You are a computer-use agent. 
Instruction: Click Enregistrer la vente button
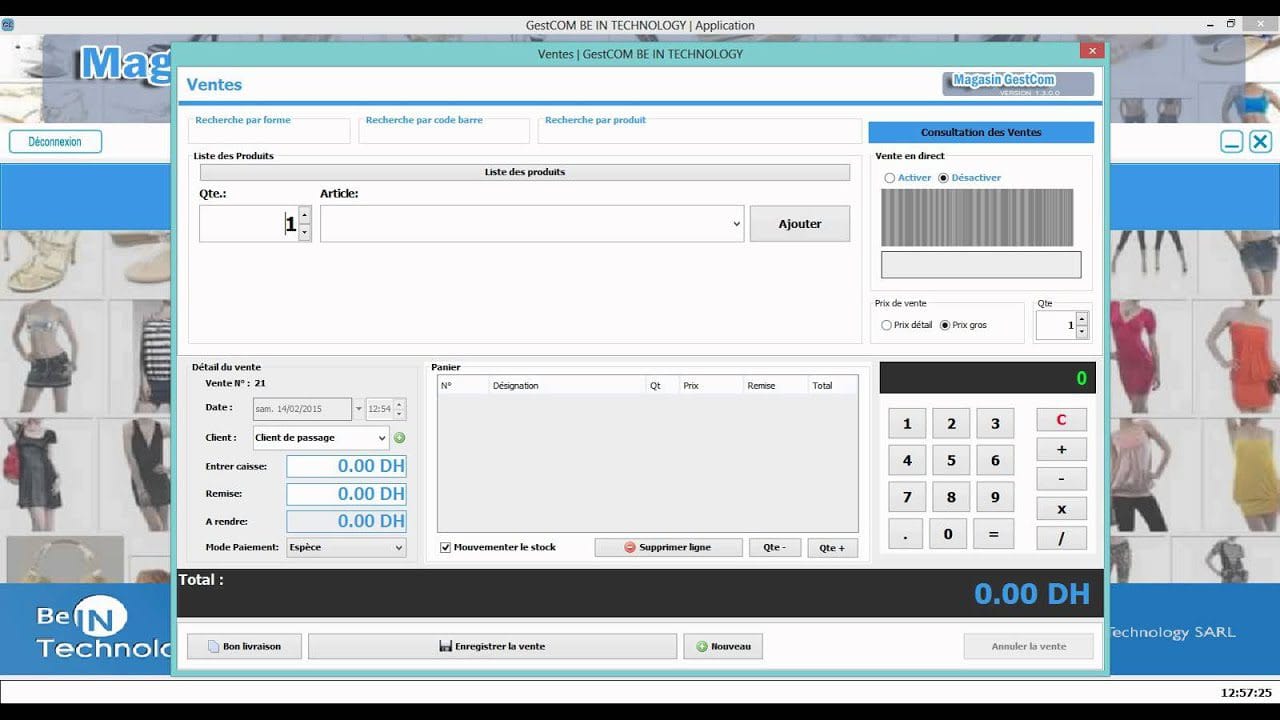click(x=492, y=646)
